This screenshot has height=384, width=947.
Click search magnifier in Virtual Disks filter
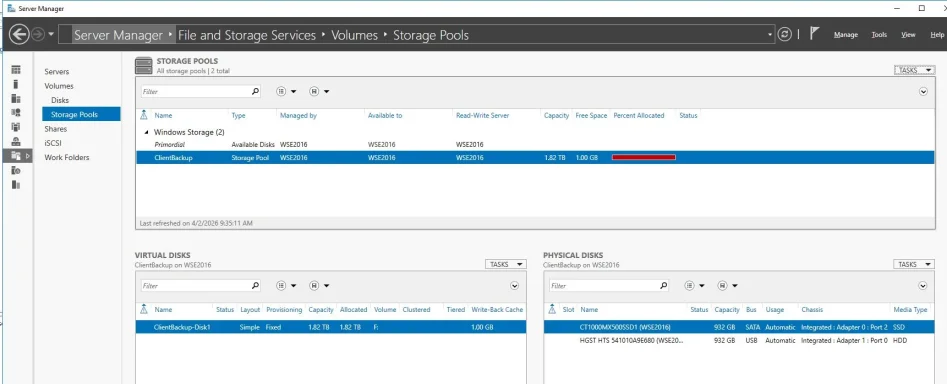click(255, 286)
